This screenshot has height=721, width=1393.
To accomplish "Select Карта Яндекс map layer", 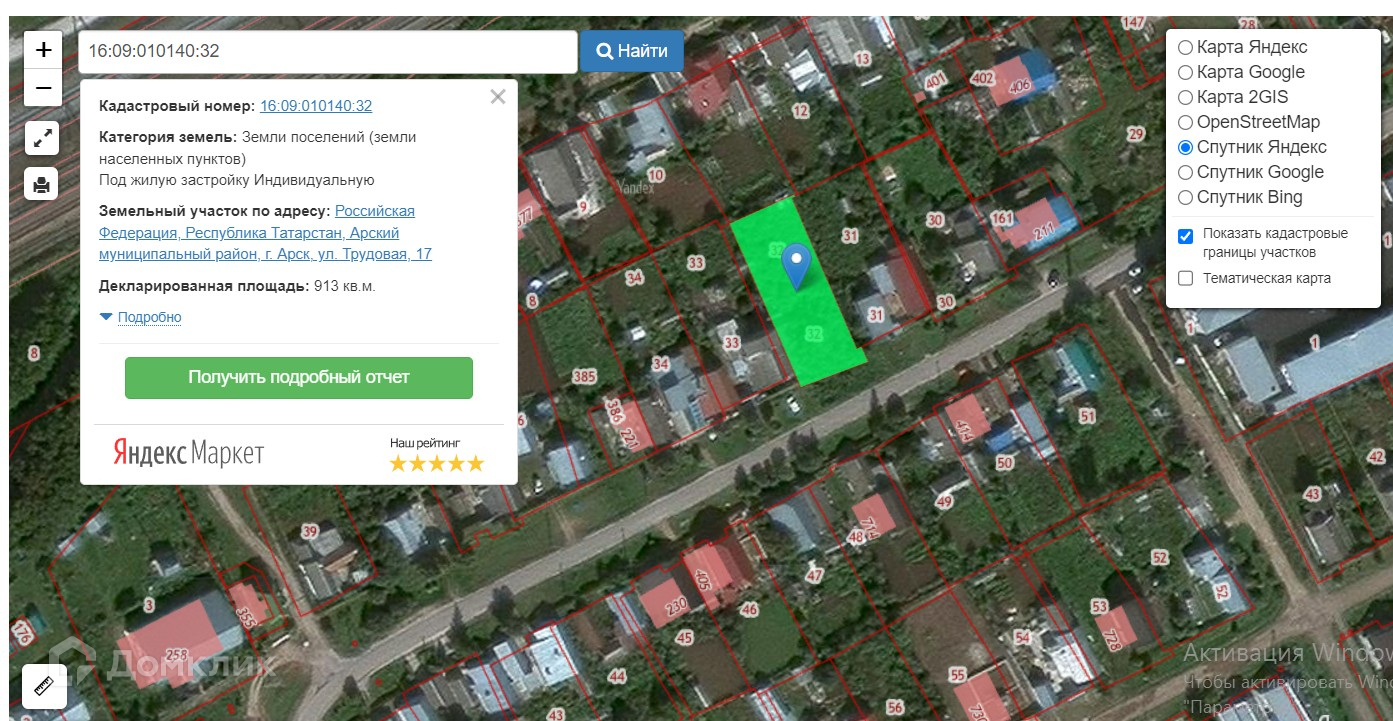I will click(x=1185, y=47).
